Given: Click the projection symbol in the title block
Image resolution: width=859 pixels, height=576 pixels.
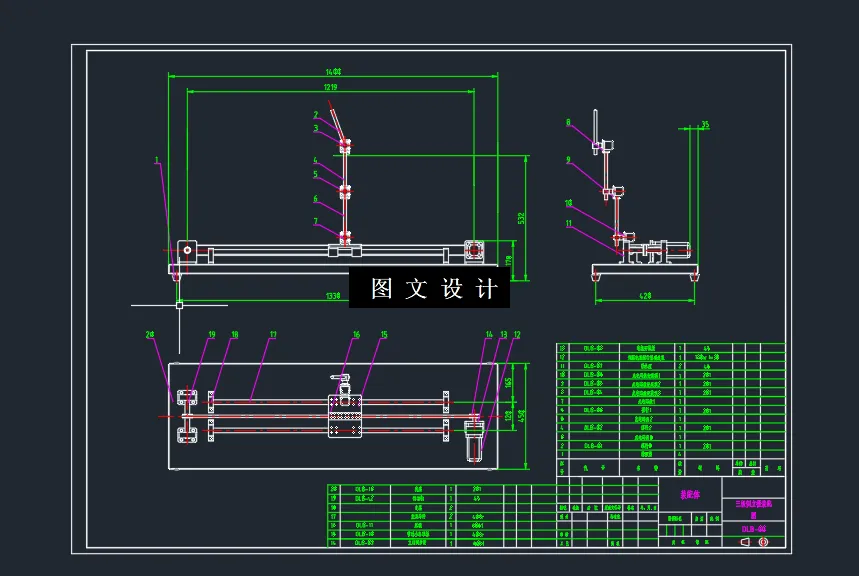Looking at the screenshot, I should click(754, 542).
